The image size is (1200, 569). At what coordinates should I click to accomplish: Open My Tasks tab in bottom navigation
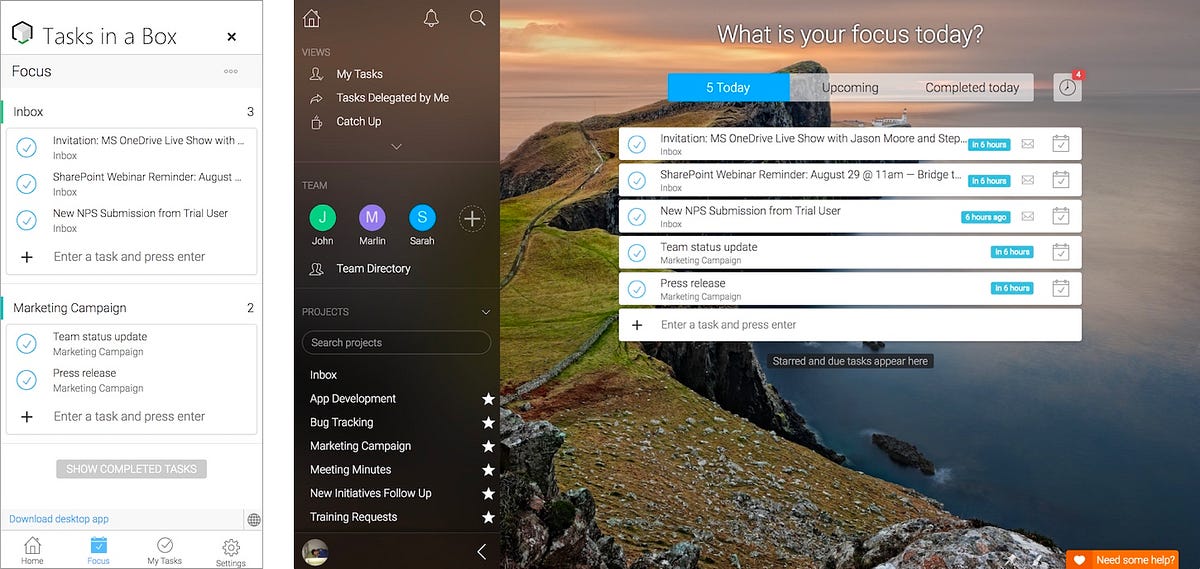point(165,550)
